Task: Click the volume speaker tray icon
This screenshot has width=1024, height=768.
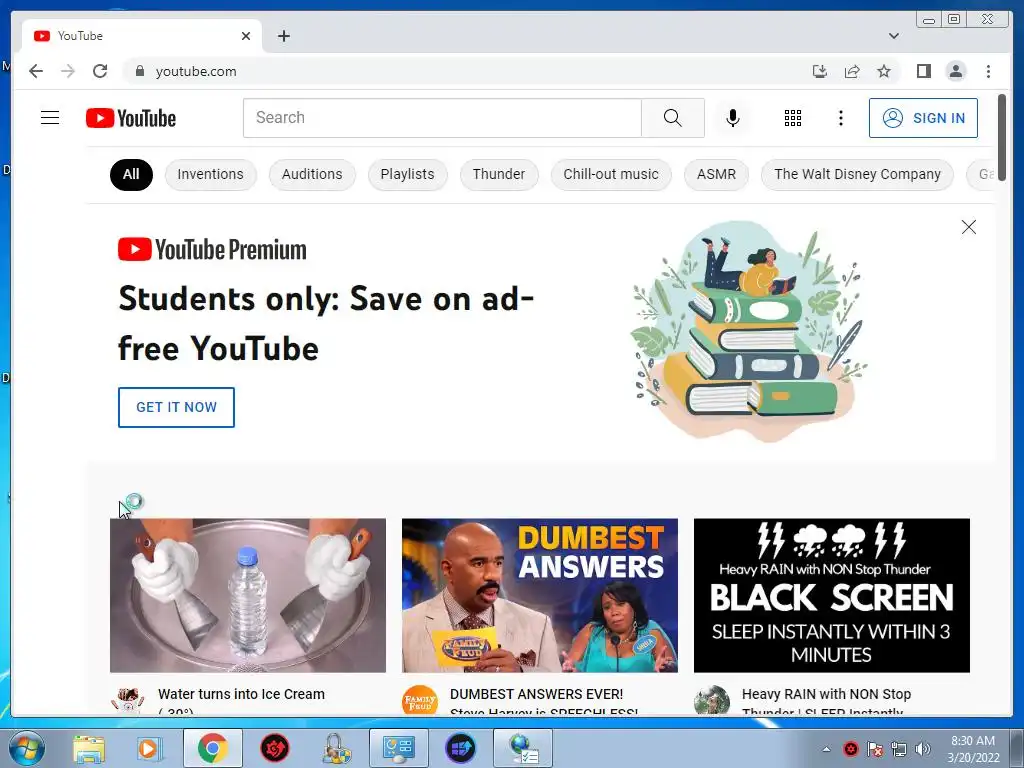Action: (x=922, y=749)
